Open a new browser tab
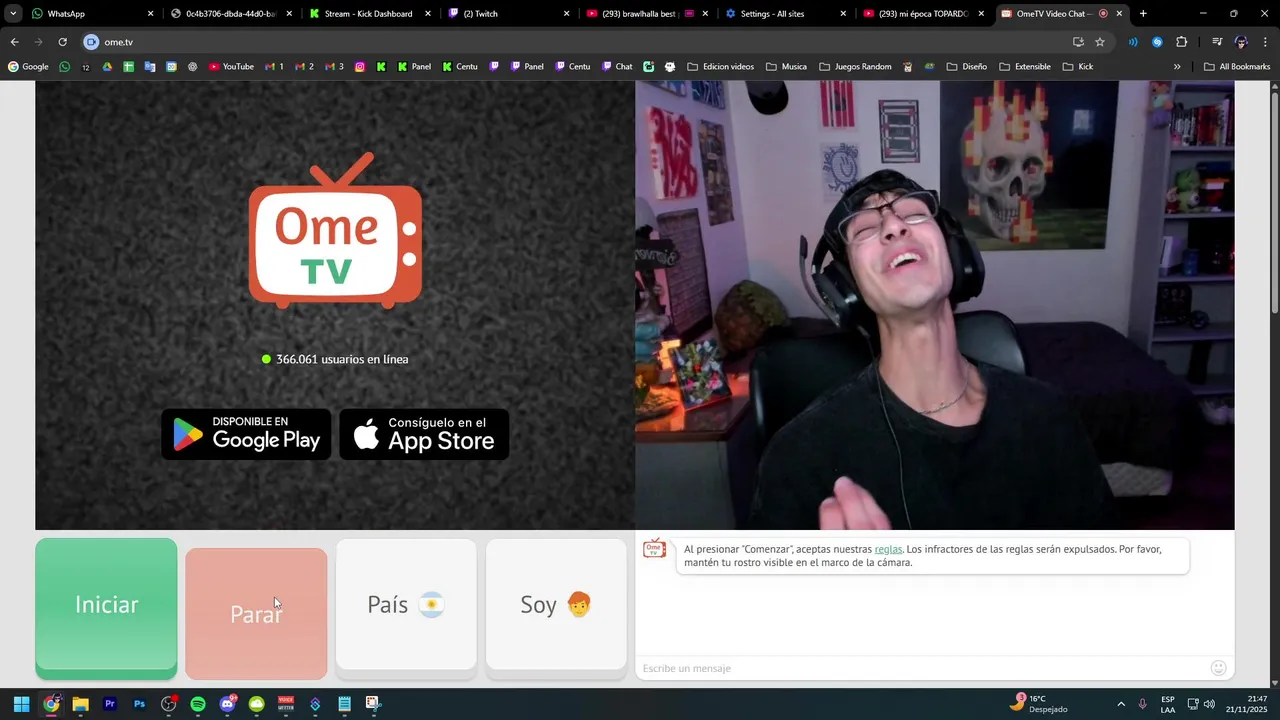The width and height of the screenshot is (1280, 720). coord(1143,14)
